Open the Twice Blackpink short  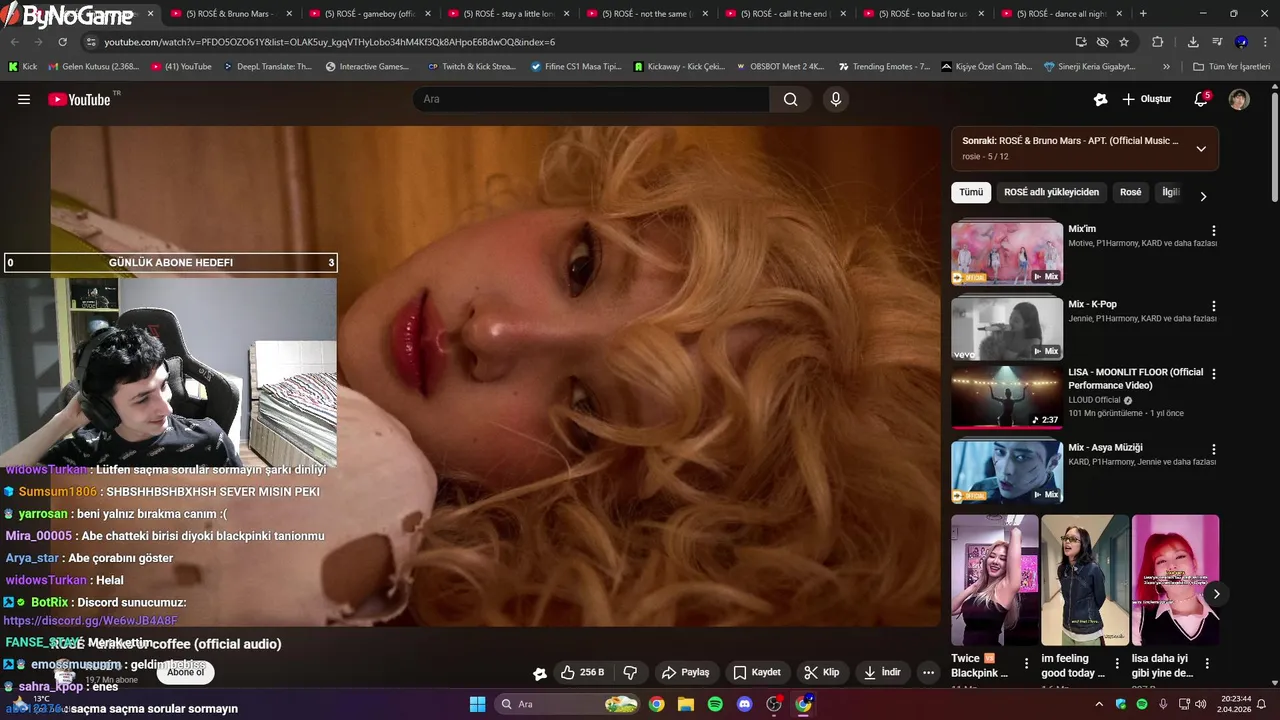pyautogui.click(x=995, y=580)
